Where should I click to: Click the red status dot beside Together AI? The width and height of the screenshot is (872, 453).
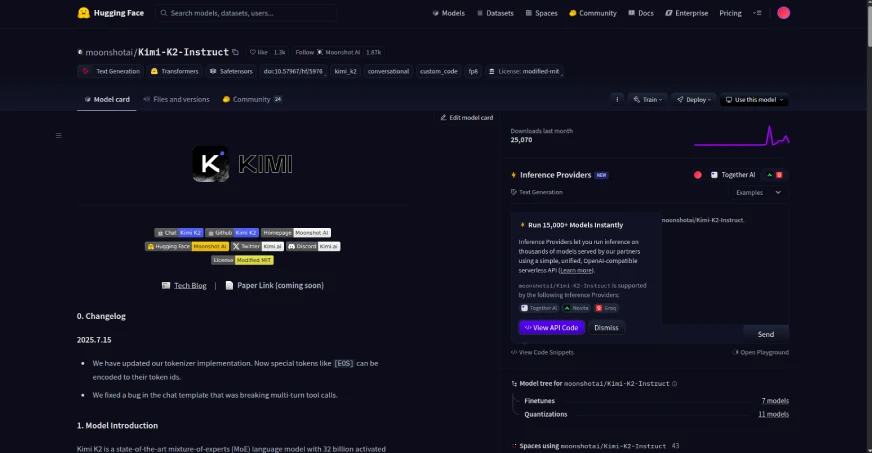coord(697,175)
